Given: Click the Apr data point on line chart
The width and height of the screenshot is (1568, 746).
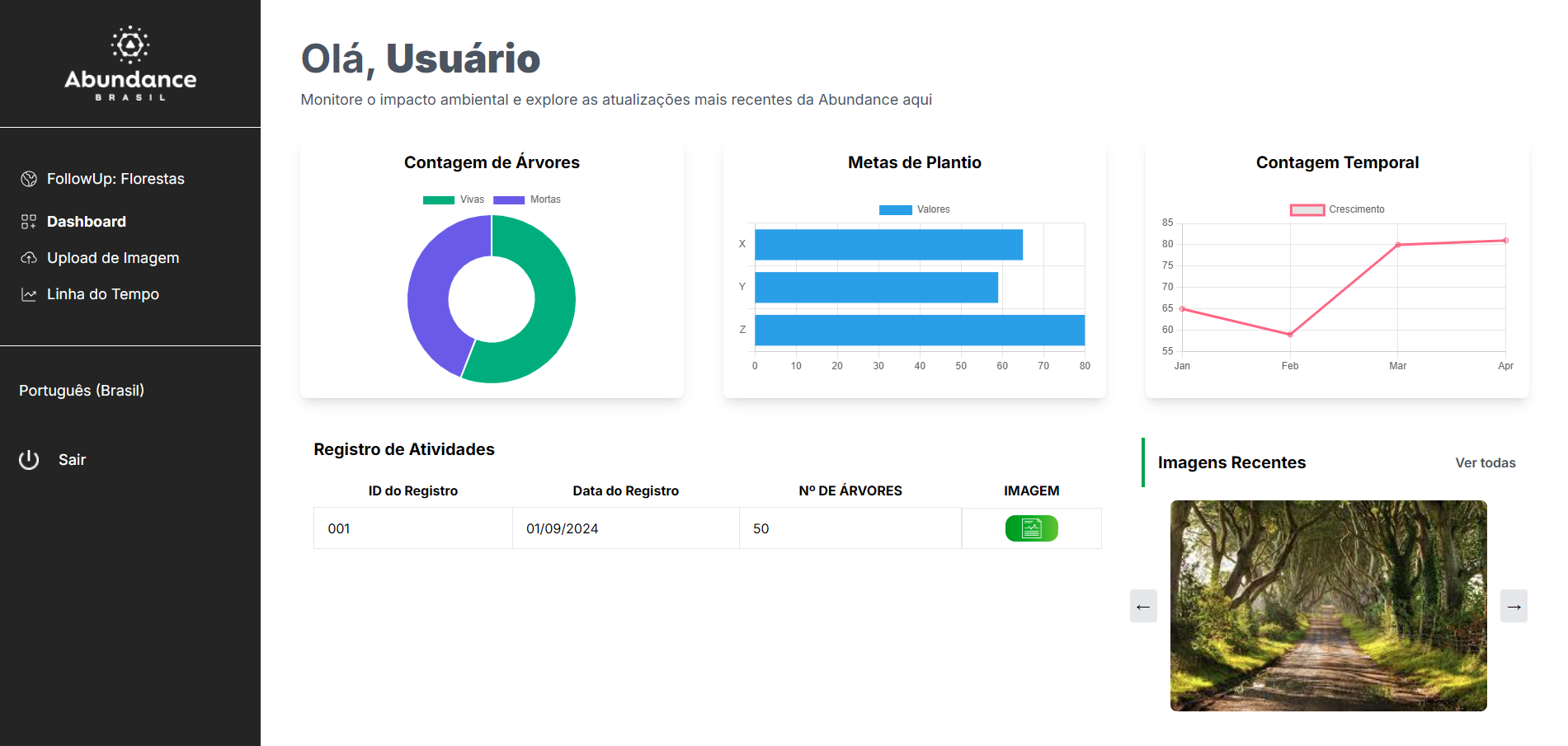Looking at the screenshot, I should [1506, 241].
